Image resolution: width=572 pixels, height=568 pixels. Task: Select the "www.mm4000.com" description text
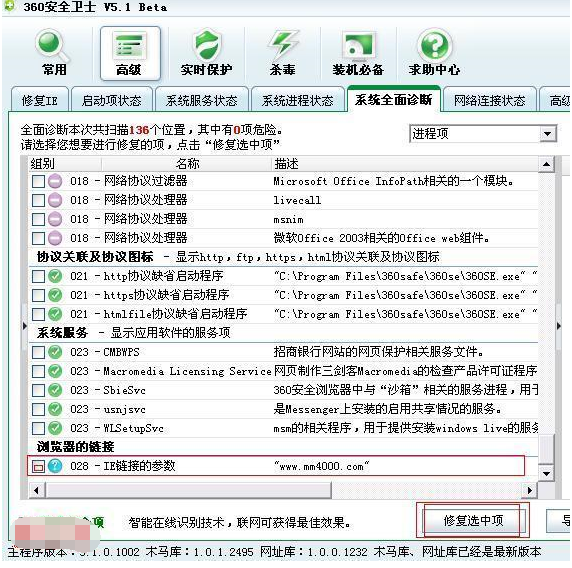322,466
